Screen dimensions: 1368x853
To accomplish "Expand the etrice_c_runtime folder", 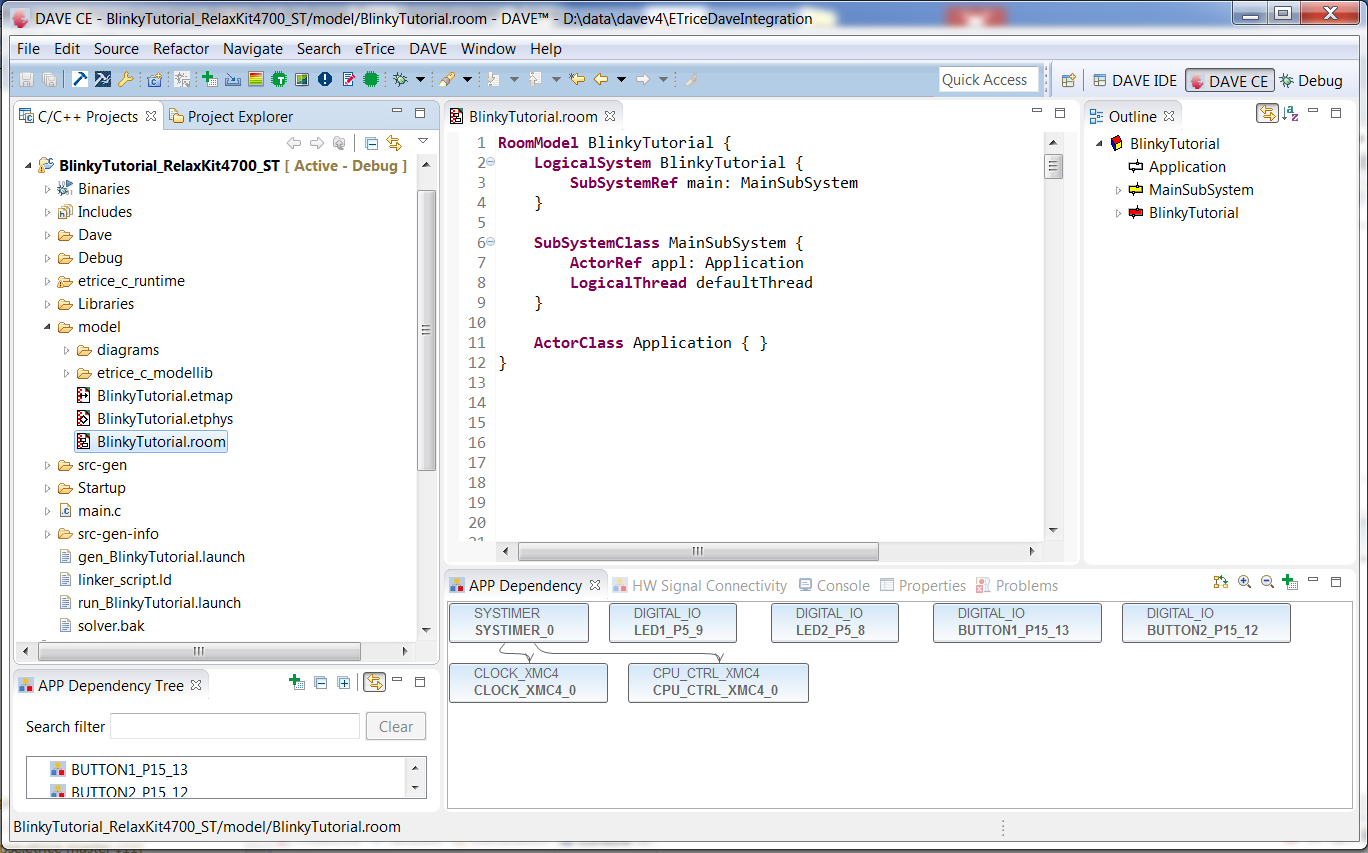I will coord(47,280).
